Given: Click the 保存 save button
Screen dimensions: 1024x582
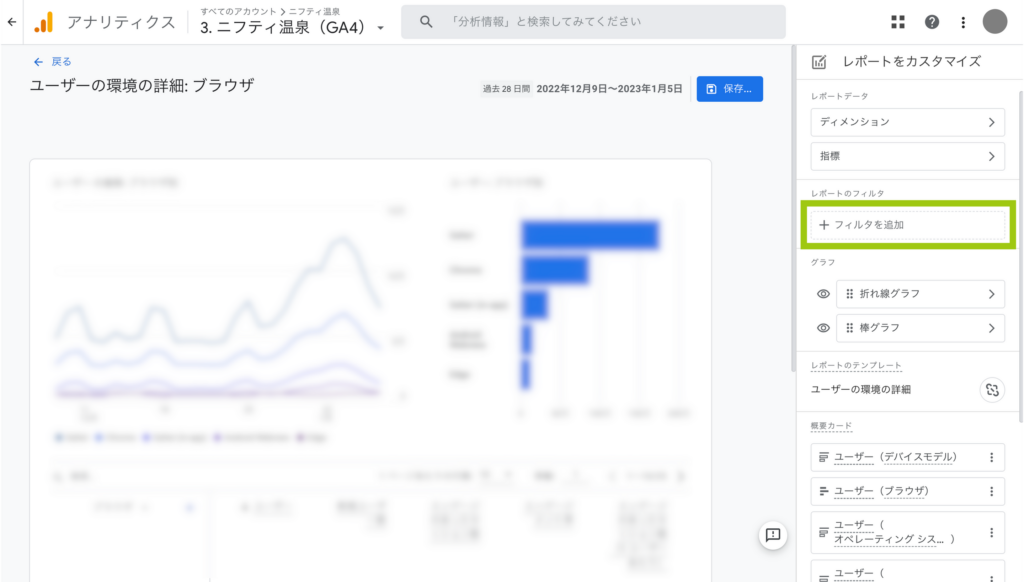Looking at the screenshot, I should 729,89.
